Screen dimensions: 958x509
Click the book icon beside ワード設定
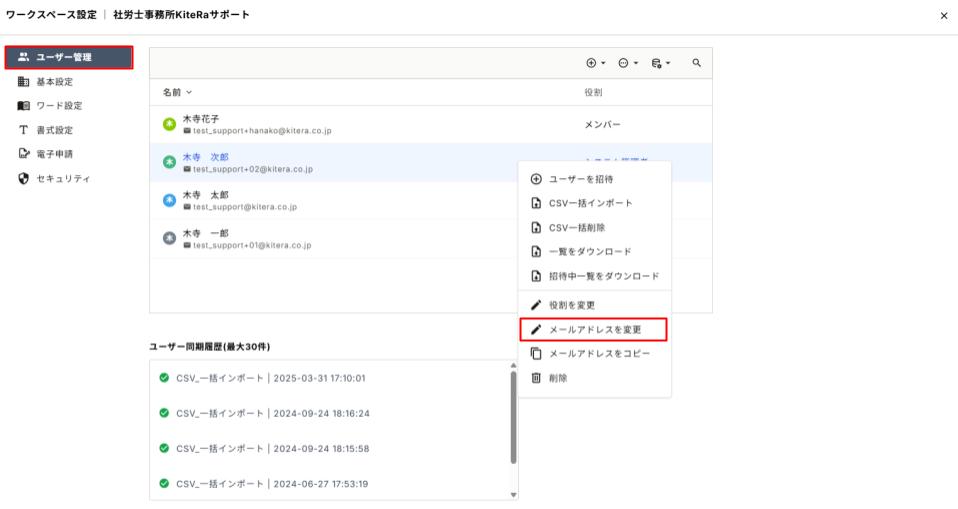(x=23, y=106)
